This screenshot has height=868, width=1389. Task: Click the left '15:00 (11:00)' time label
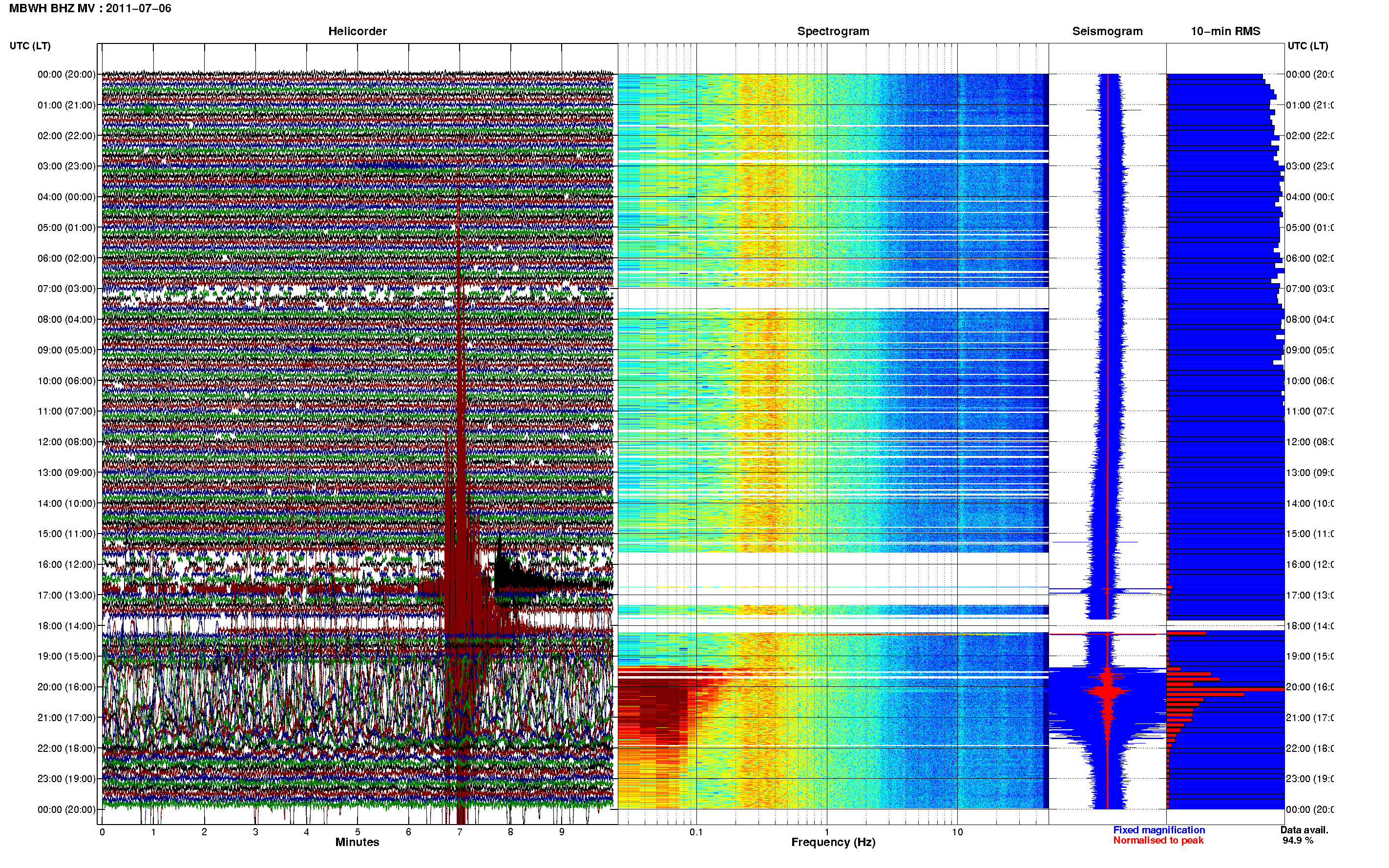pyautogui.click(x=66, y=534)
